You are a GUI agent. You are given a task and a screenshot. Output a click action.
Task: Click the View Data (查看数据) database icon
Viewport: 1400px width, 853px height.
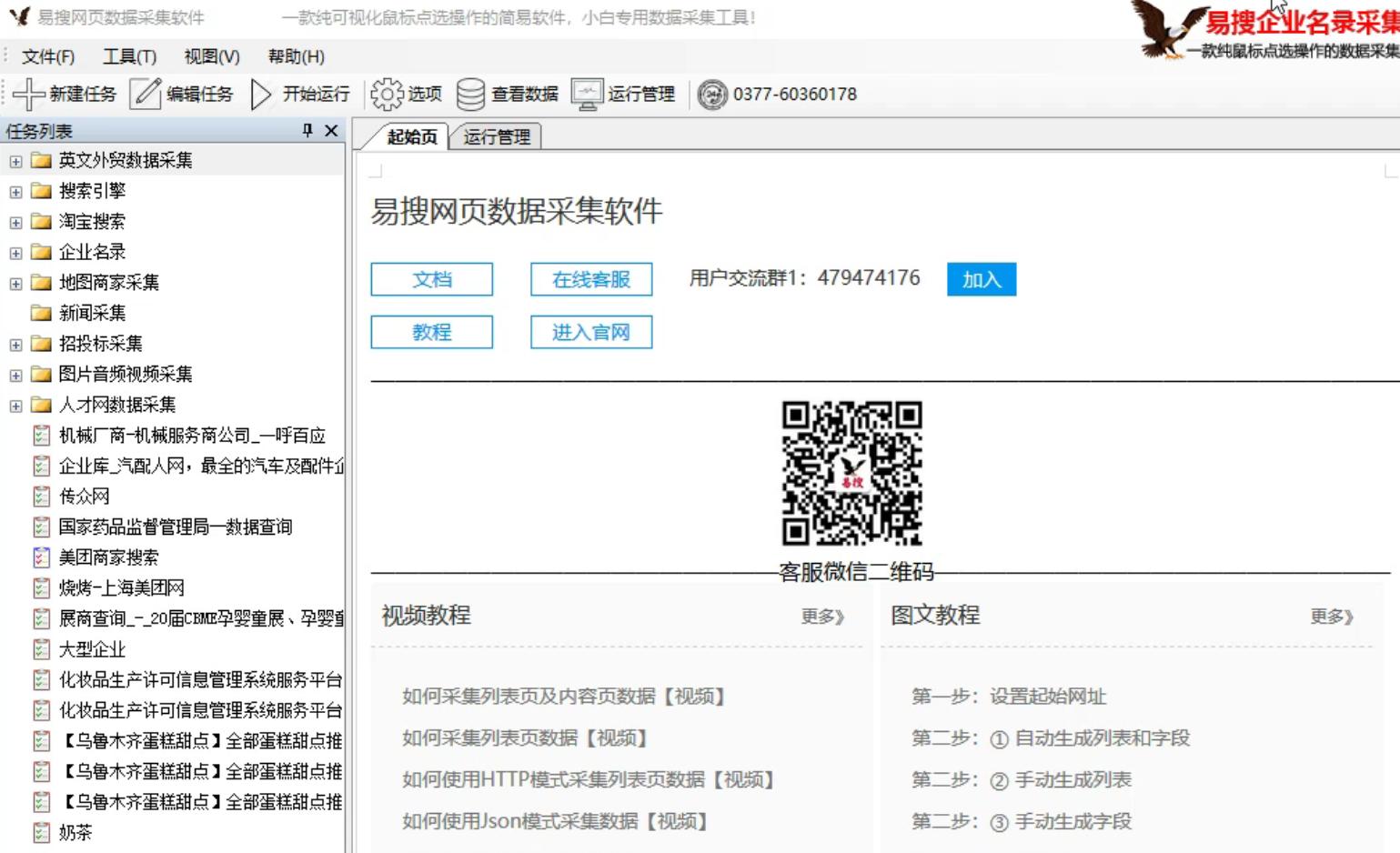pos(470,94)
